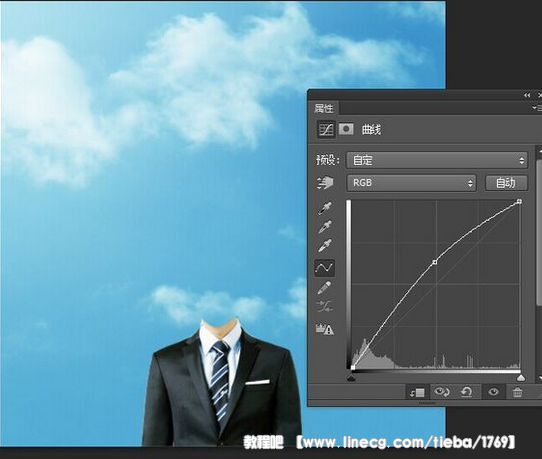Click the histogram clipping warning icon

point(324,329)
